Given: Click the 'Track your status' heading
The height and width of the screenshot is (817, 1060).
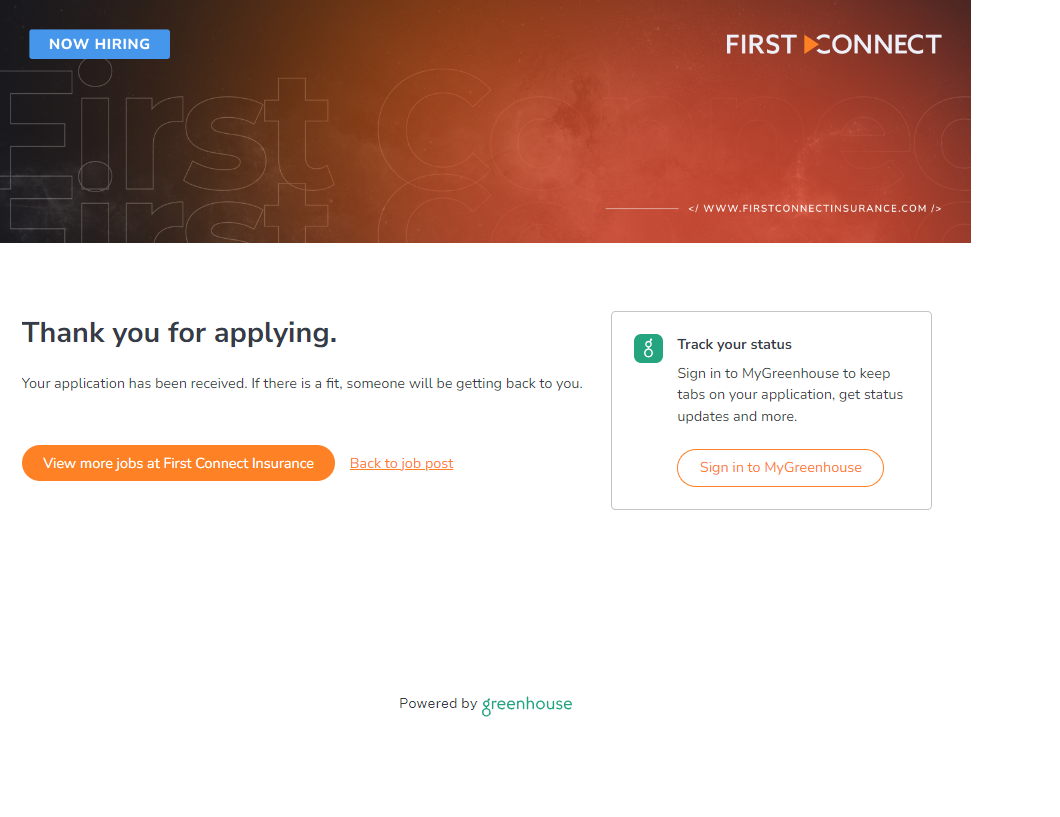Looking at the screenshot, I should point(734,344).
